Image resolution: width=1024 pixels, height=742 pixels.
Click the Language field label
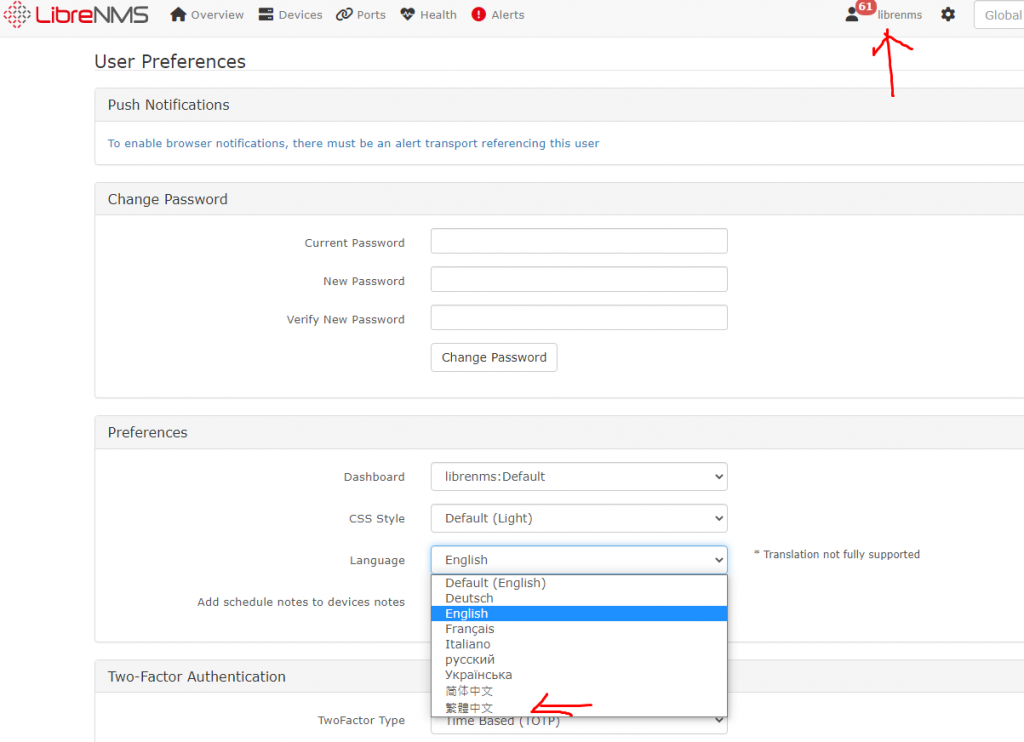coord(377,560)
